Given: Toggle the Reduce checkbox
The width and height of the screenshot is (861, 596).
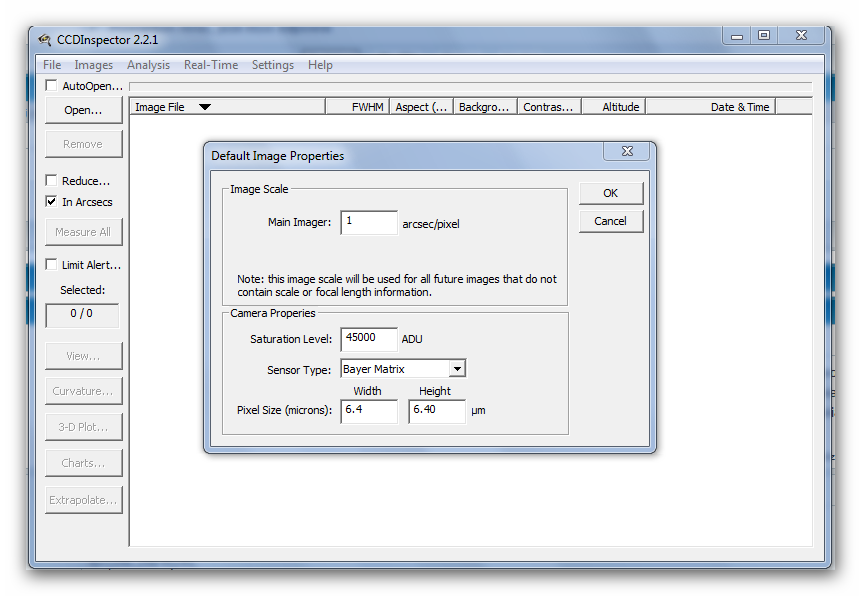Looking at the screenshot, I should click(x=52, y=180).
